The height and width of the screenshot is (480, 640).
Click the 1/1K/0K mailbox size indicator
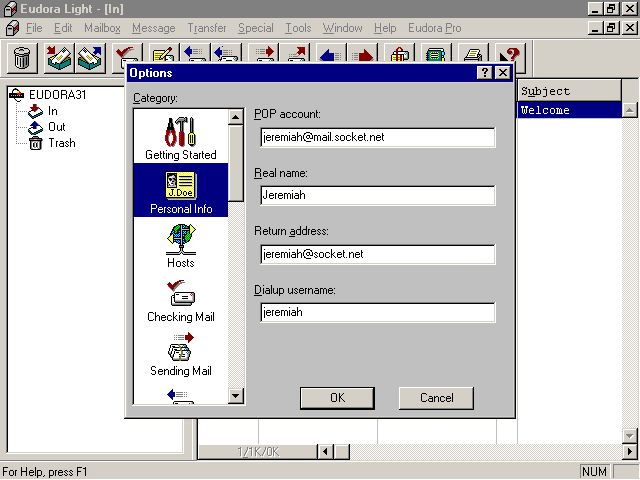258,452
